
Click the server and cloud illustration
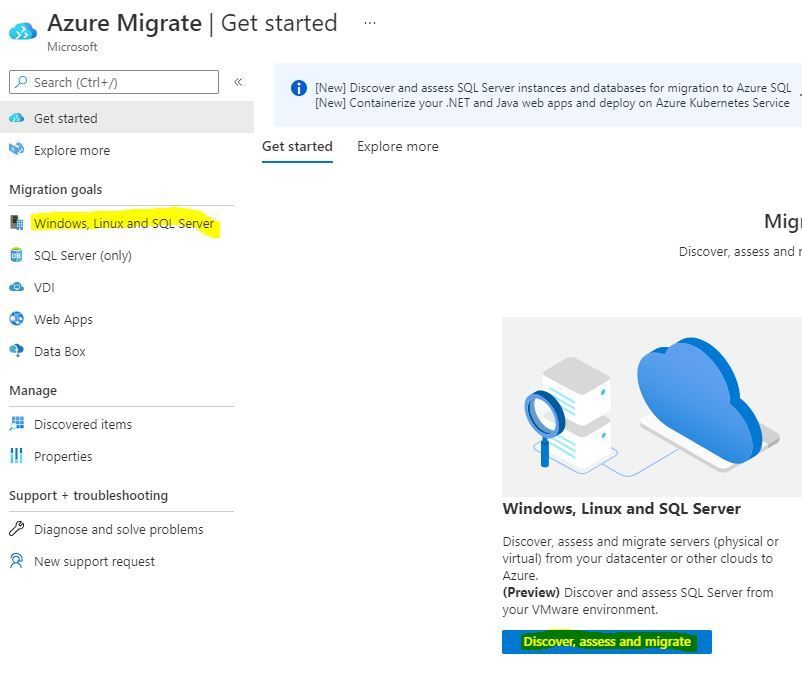click(652, 407)
